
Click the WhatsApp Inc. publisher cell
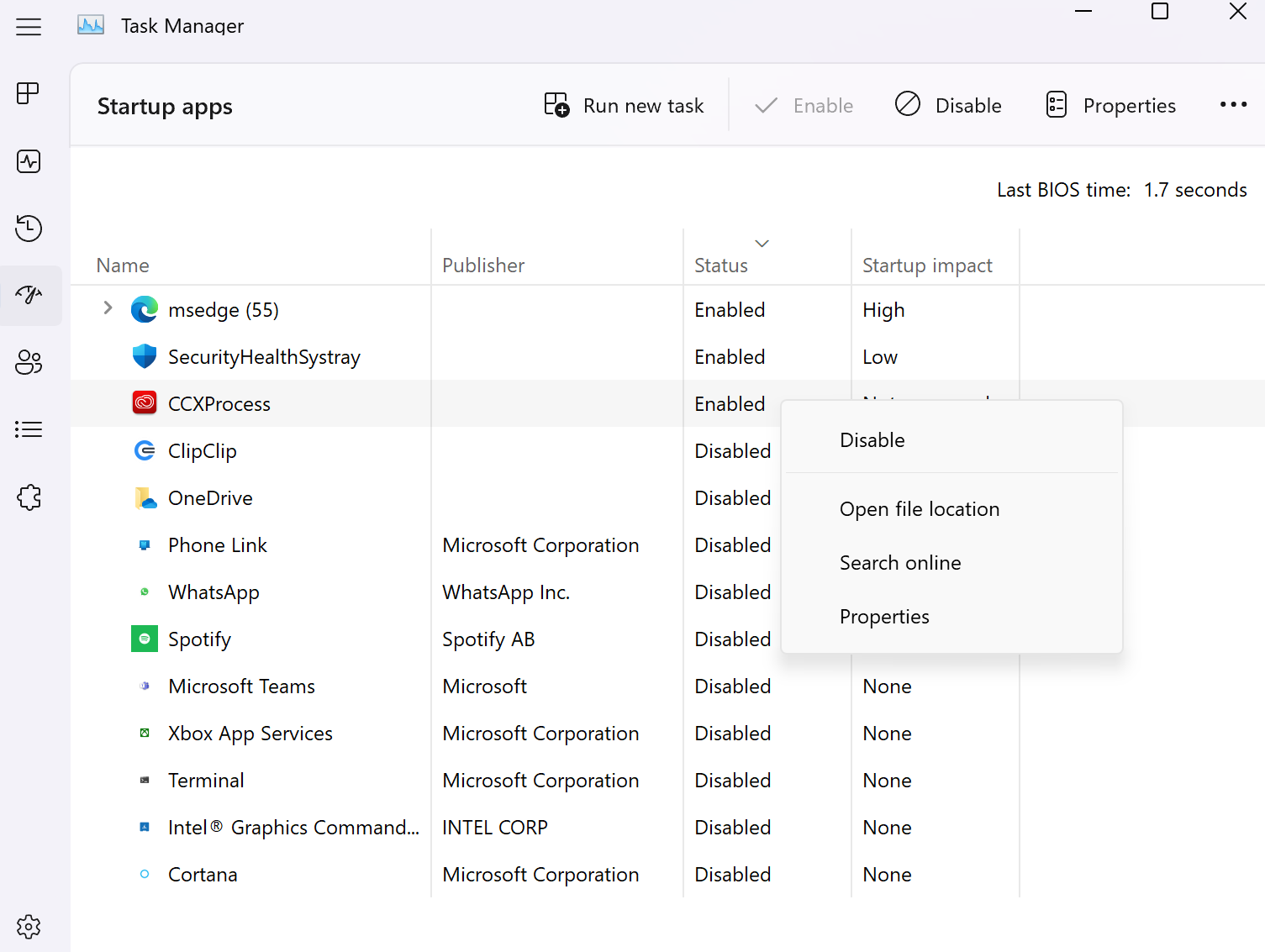[506, 592]
